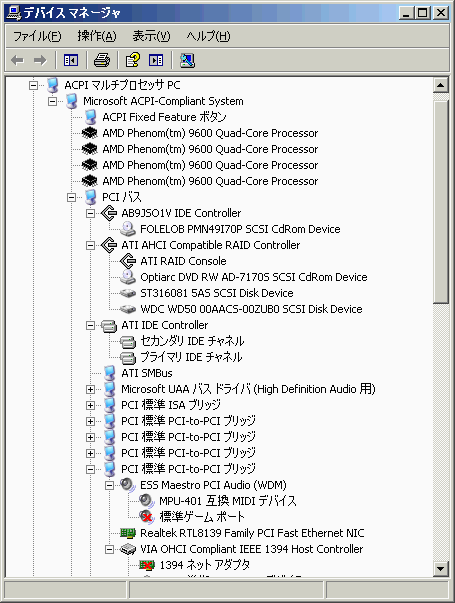The width and height of the screenshot is (455, 603).
Task: Collapse the ATI IDE Controller node
Action: coord(90,325)
